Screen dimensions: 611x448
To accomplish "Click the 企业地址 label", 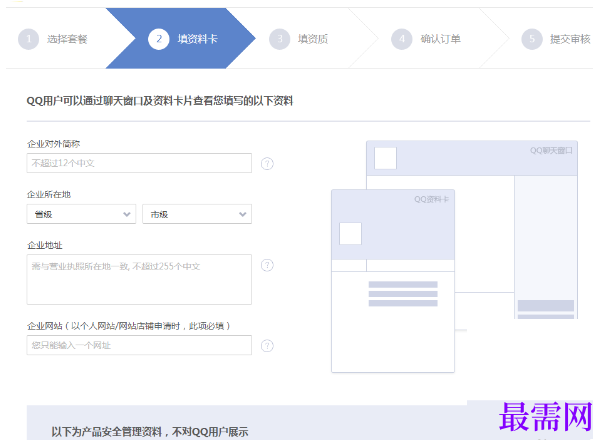I will pyautogui.click(x=44, y=245).
